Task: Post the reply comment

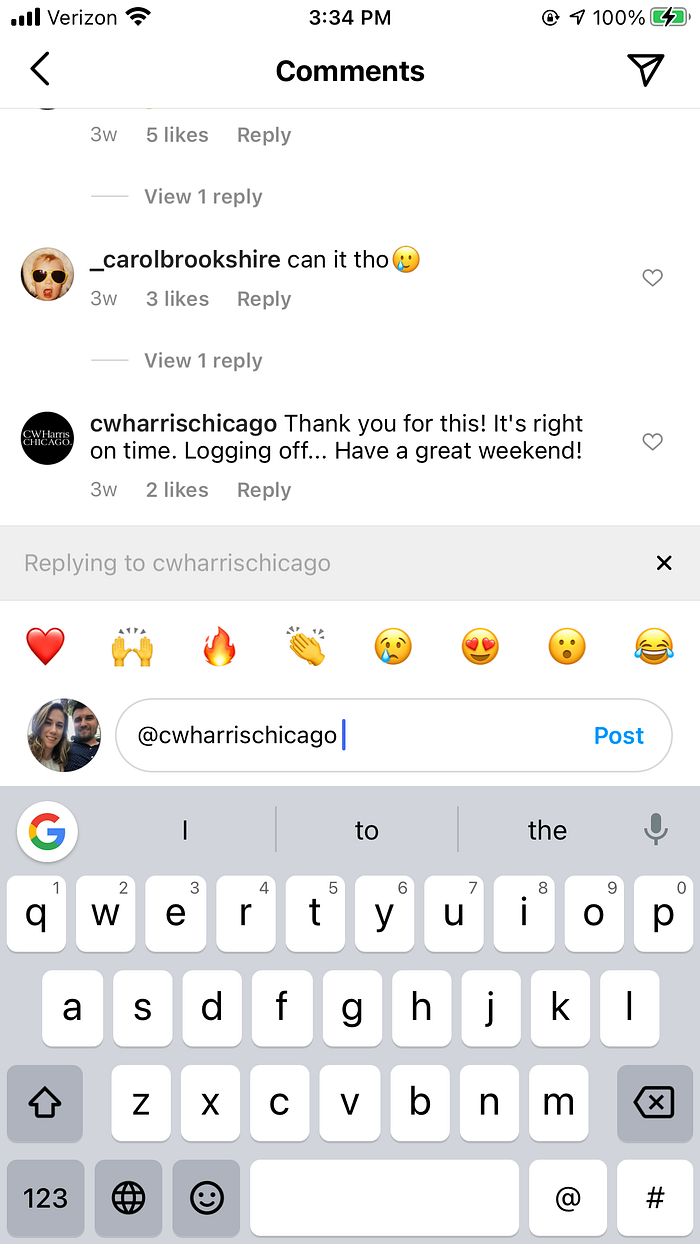Action: [x=619, y=736]
